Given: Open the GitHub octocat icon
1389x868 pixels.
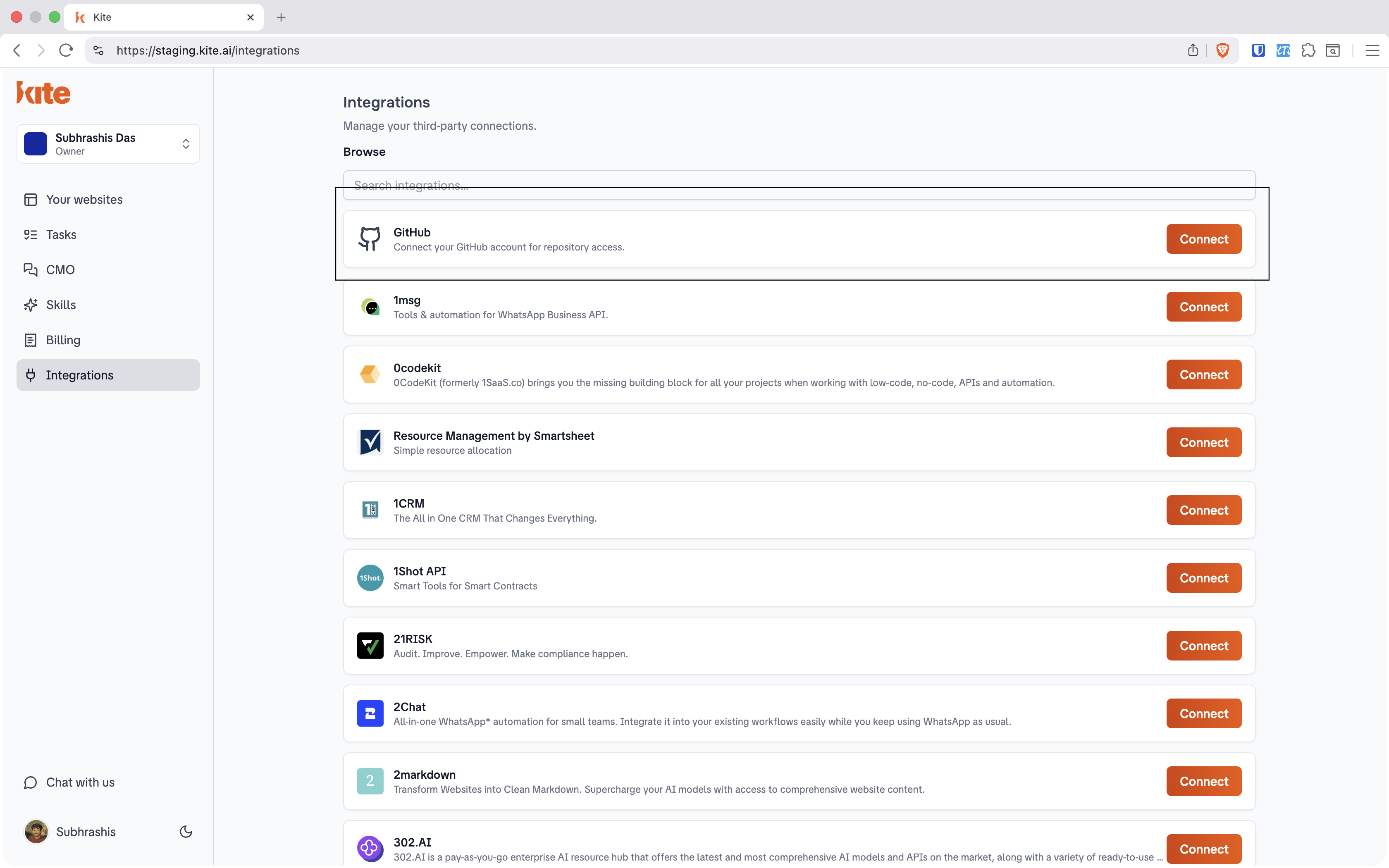Looking at the screenshot, I should pyautogui.click(x=370, y=239).
